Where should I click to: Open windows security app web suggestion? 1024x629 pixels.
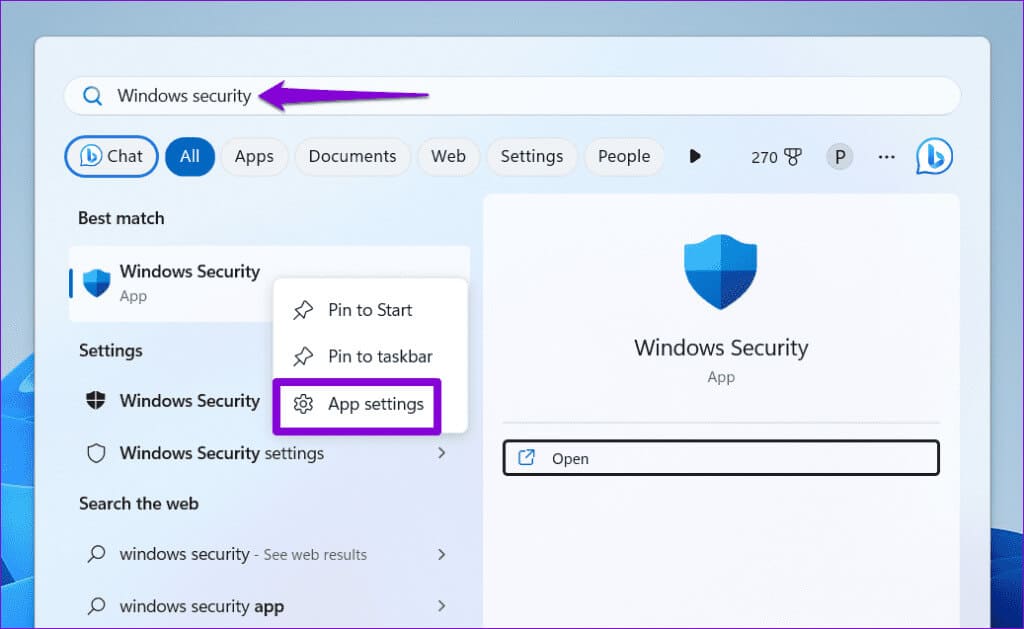pyautogui.click(x=269, y=606)
